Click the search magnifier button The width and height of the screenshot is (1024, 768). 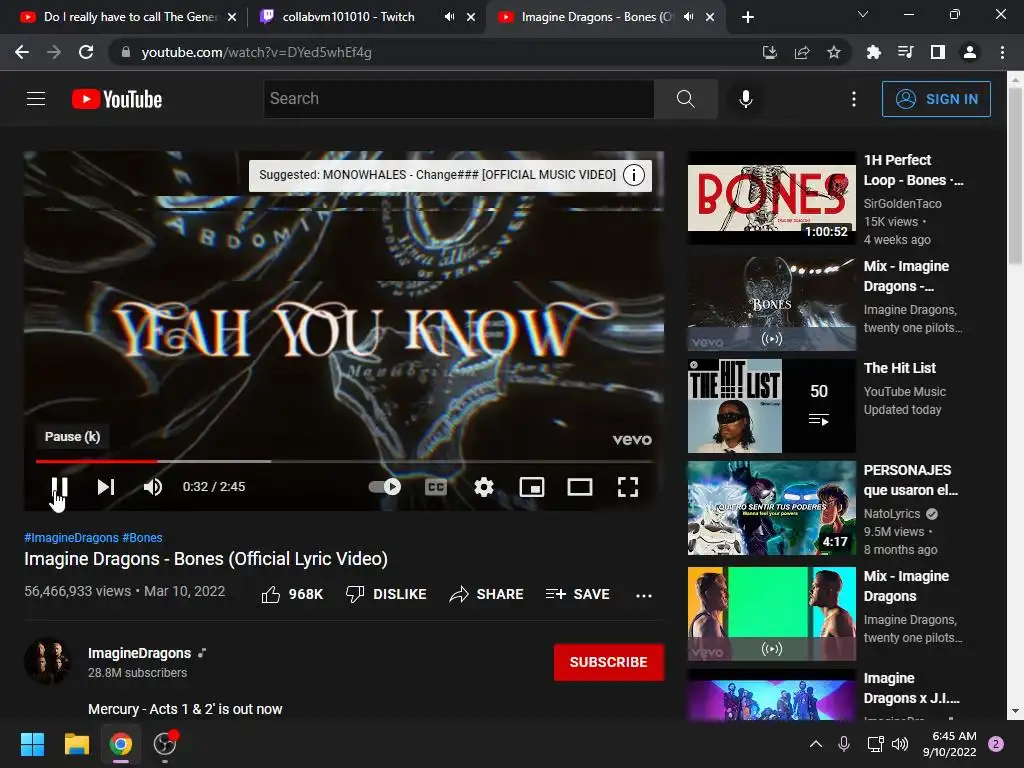(685, 99)
